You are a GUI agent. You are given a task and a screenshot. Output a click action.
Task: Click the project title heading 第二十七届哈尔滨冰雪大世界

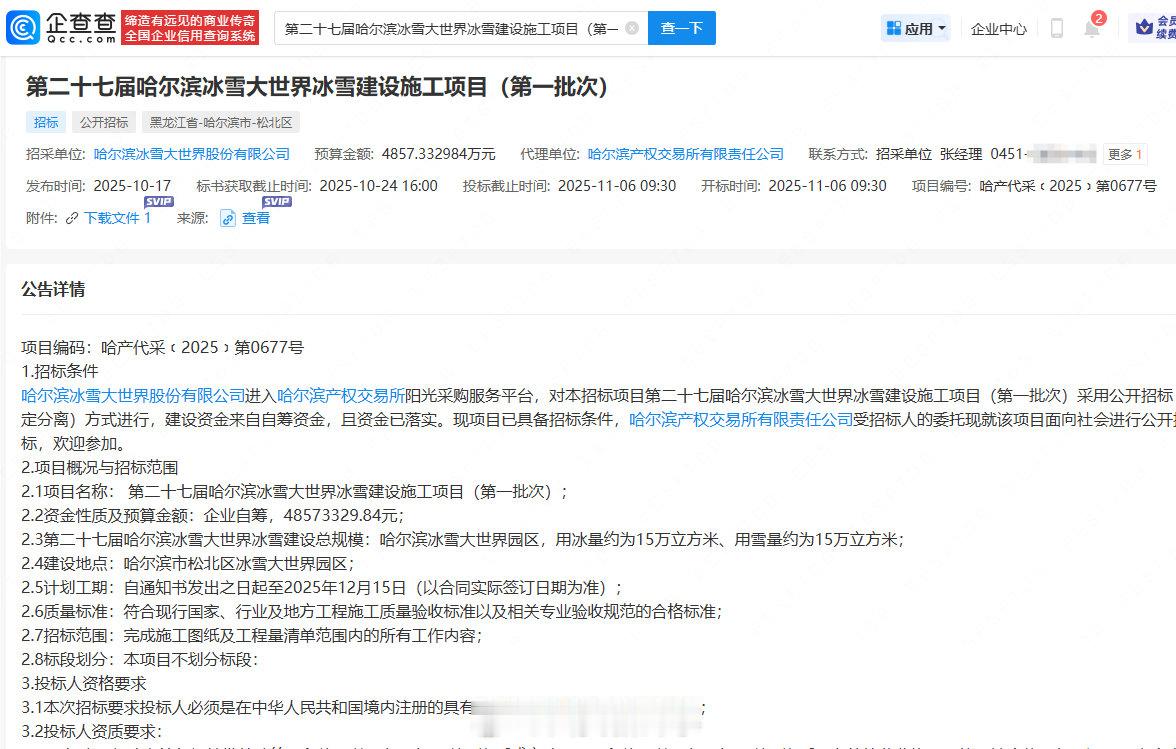[316, 87]
